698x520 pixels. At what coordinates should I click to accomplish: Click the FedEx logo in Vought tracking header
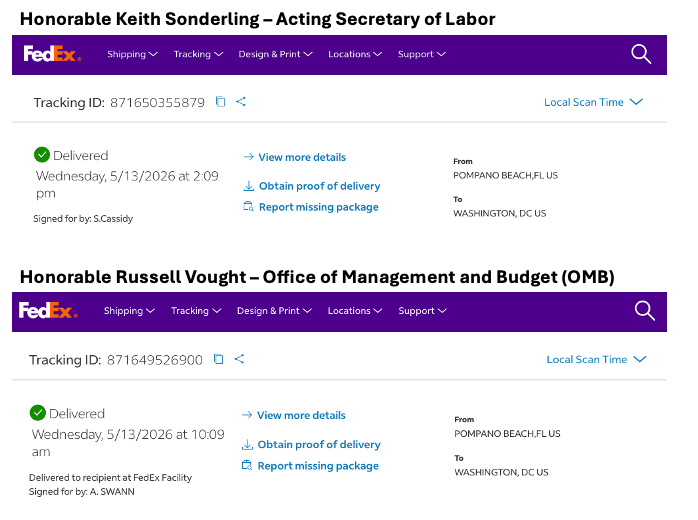48,310
